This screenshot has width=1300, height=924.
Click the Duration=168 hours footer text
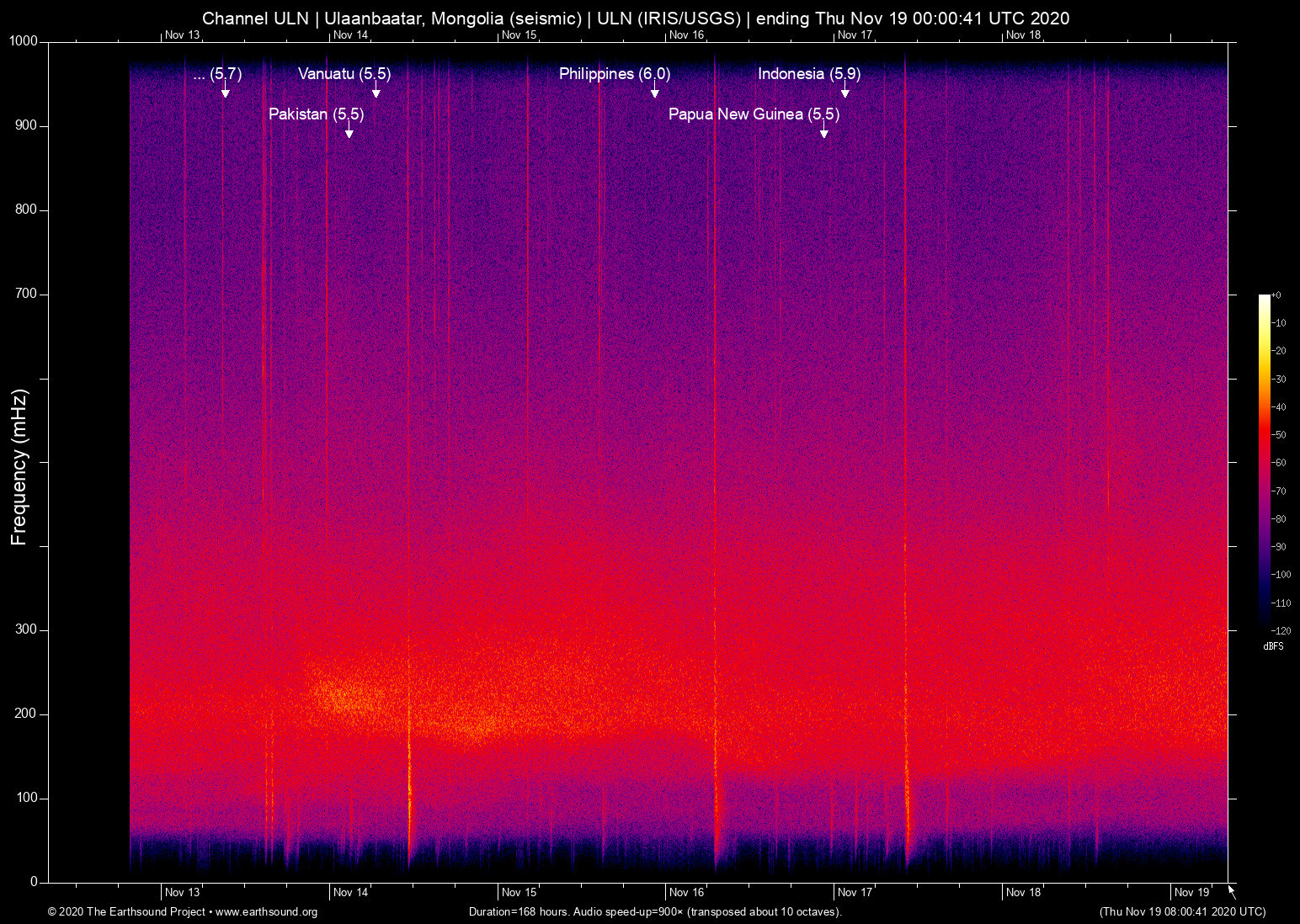coord(519,912)
